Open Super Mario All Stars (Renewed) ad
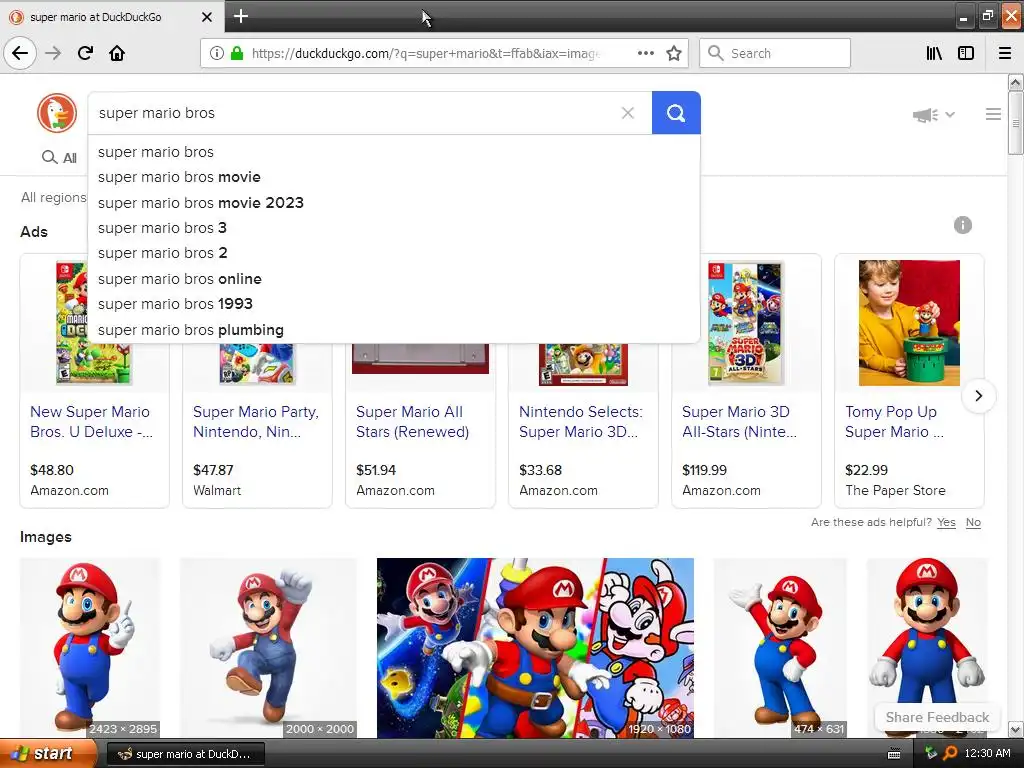The width and height of the screenshot is (1024, 768). coord(412,422)
